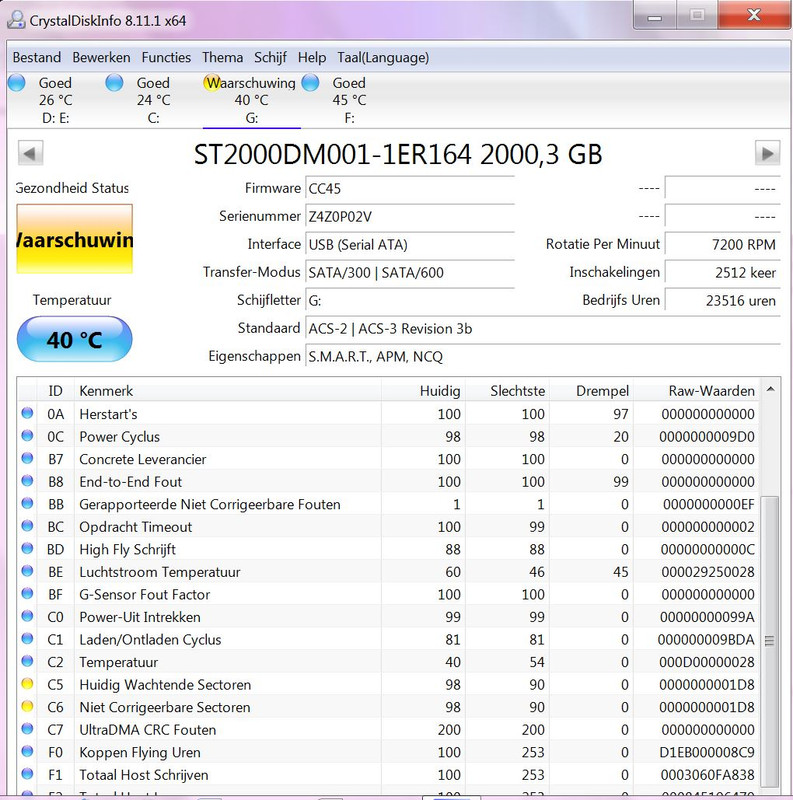Open the Schijf menu
This screenshot has height=800, width=793.
click(270, 57)
